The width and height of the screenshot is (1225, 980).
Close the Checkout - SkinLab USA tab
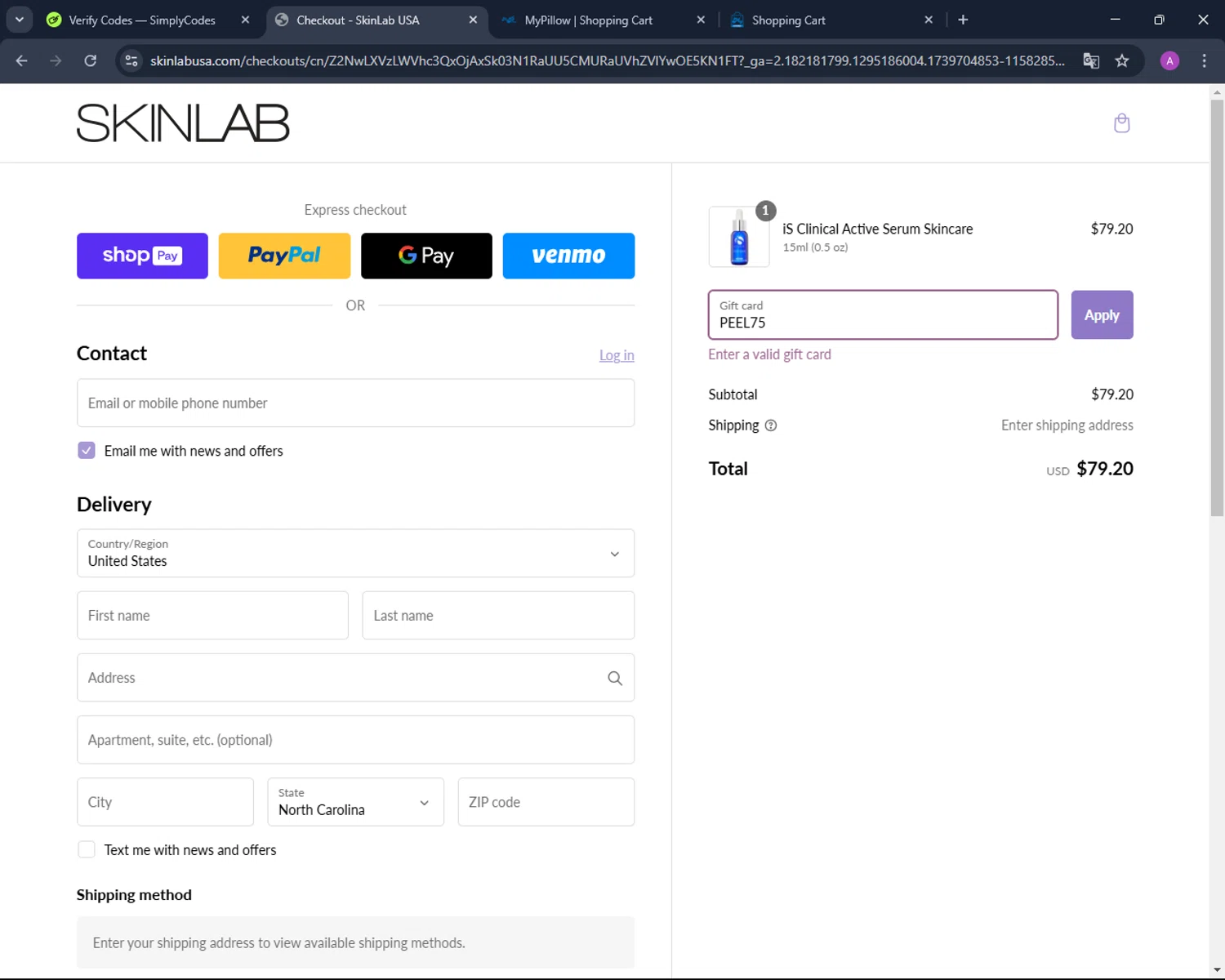[473, 20]
